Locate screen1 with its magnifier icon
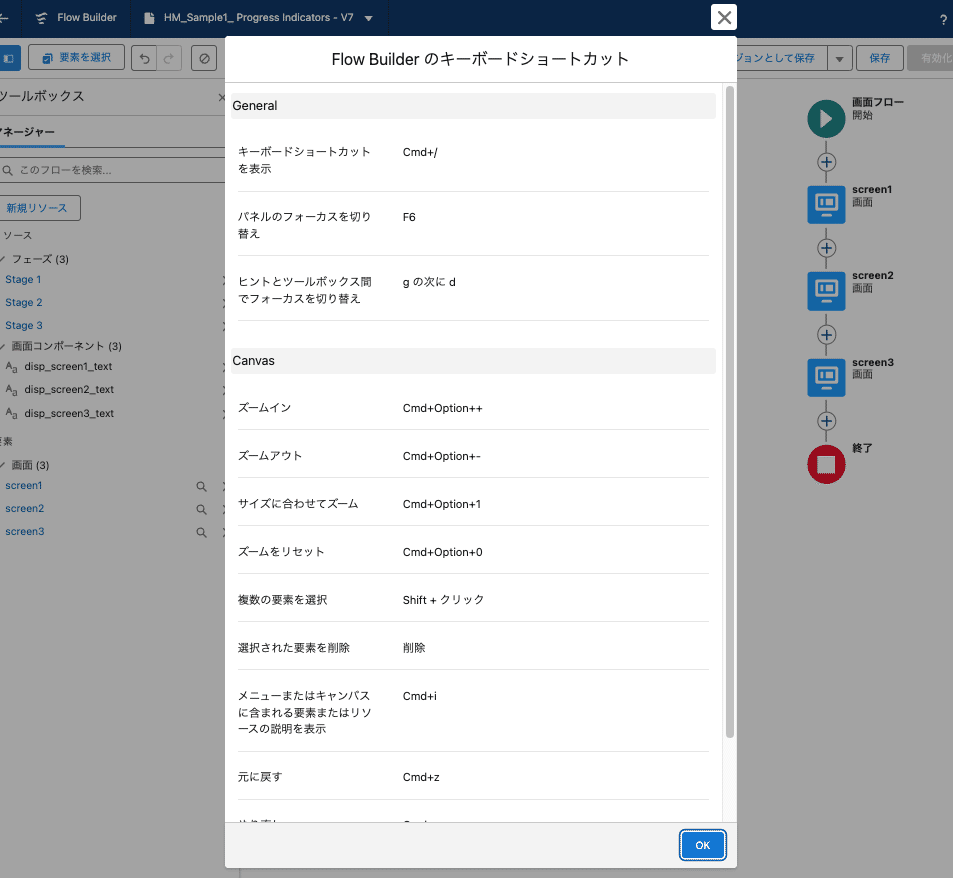Screen dimensions: 953x878 pos(201,487)
